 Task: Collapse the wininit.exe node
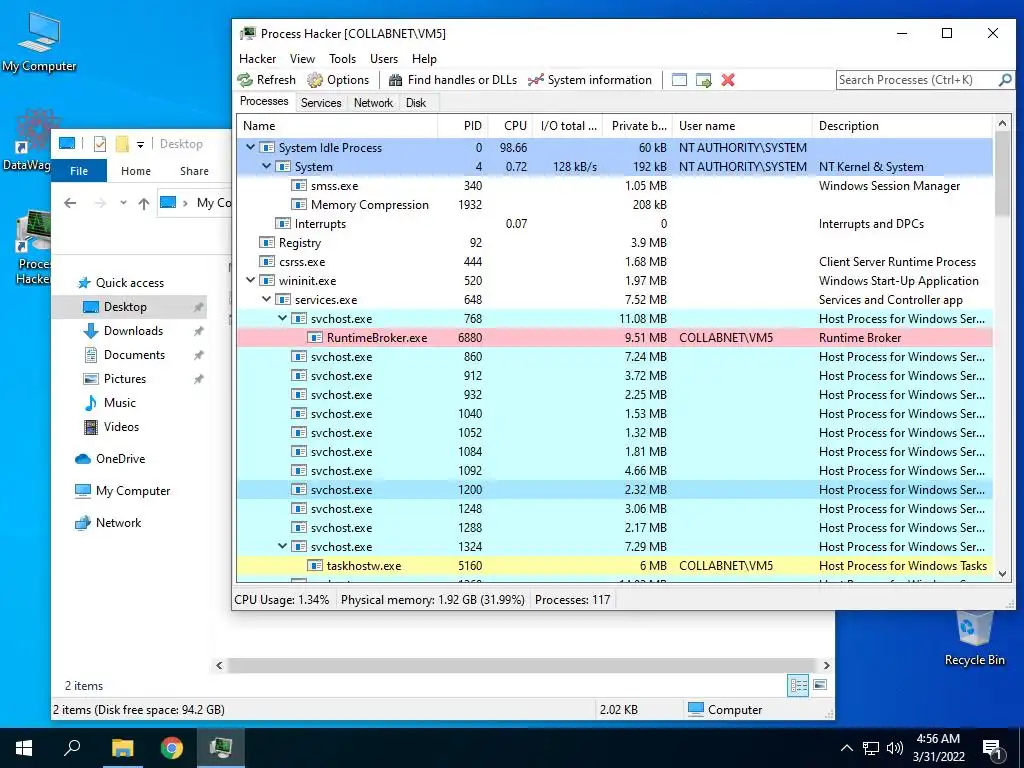click(x=250, y=281)
